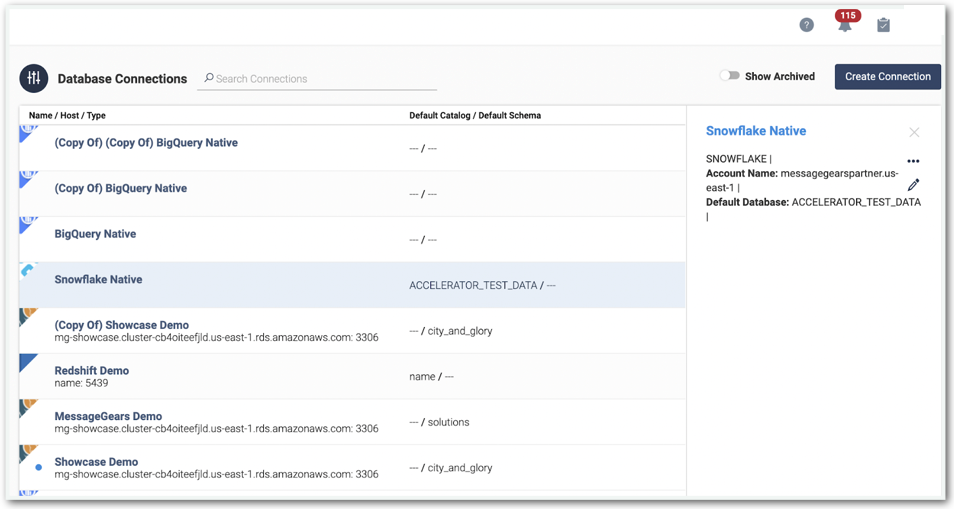
Task: Click the MessageGears Demo row icon
Action: (28, 407)
